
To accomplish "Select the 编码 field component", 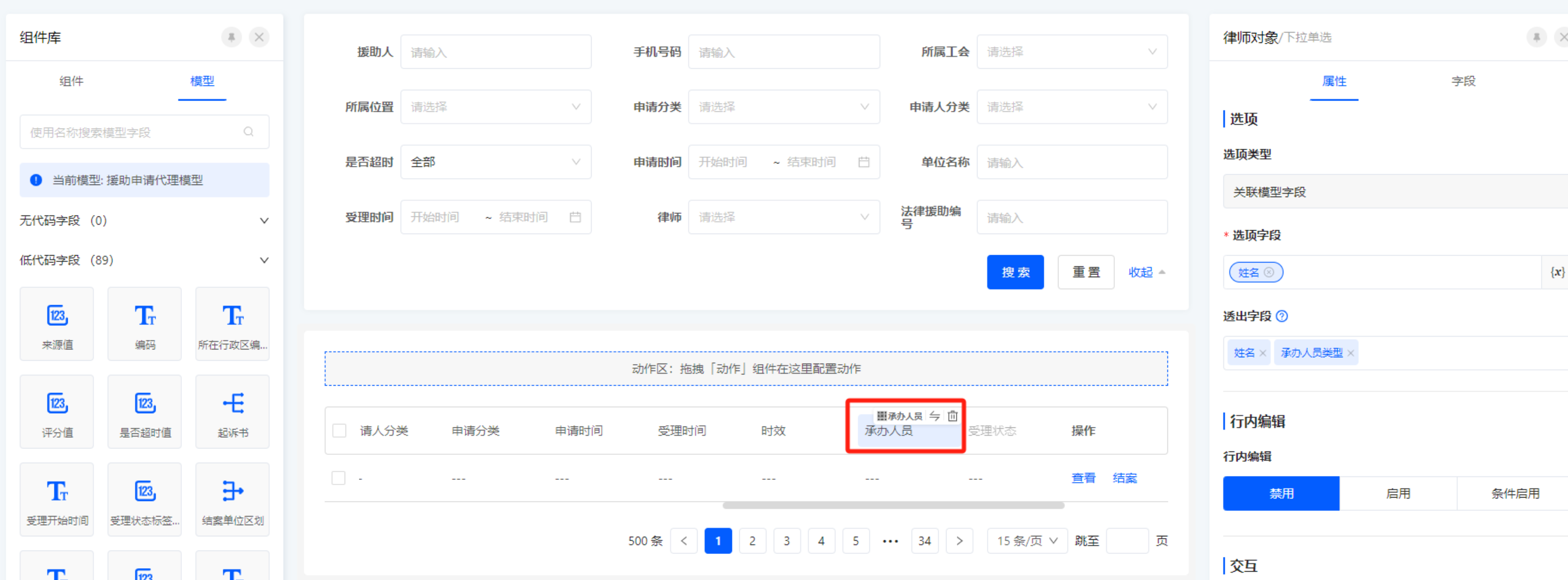I will (x=145, y=324).
